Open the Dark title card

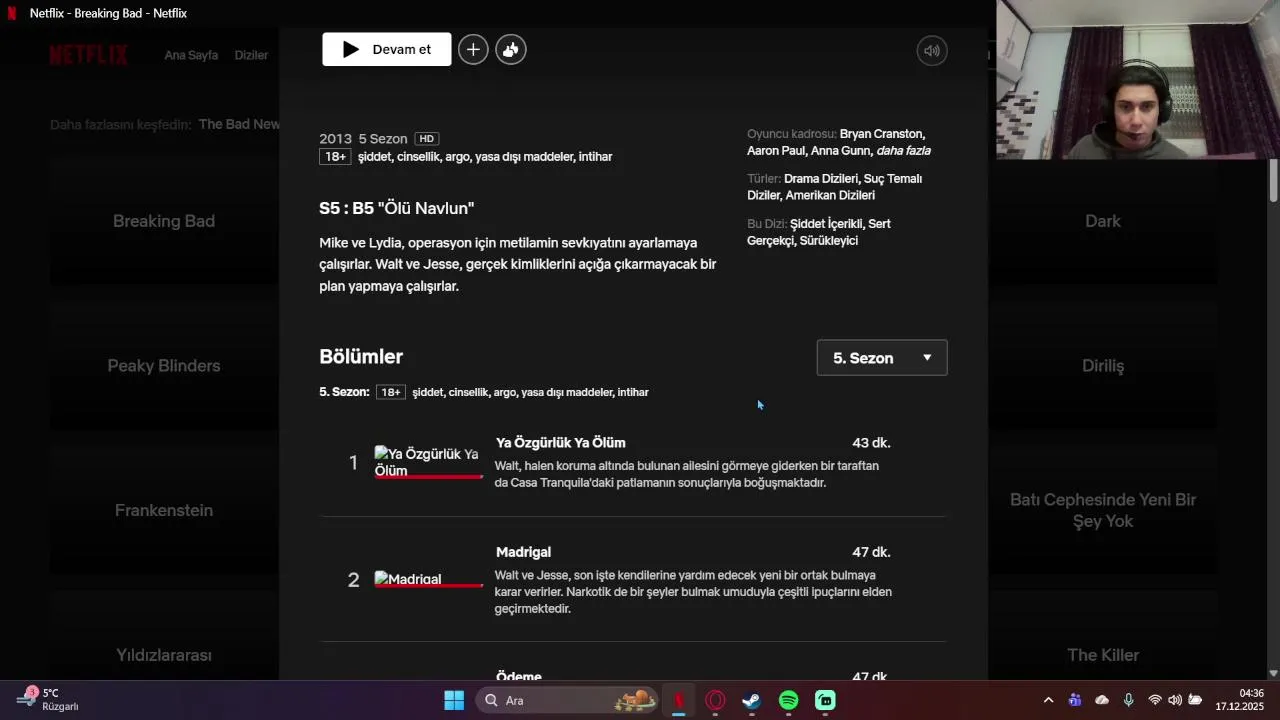click(x=1103, y=221)
